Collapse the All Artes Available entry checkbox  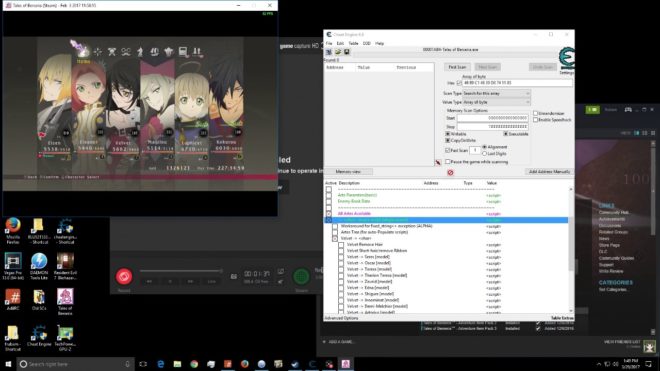pyautogui.click(x=329, y=214)
